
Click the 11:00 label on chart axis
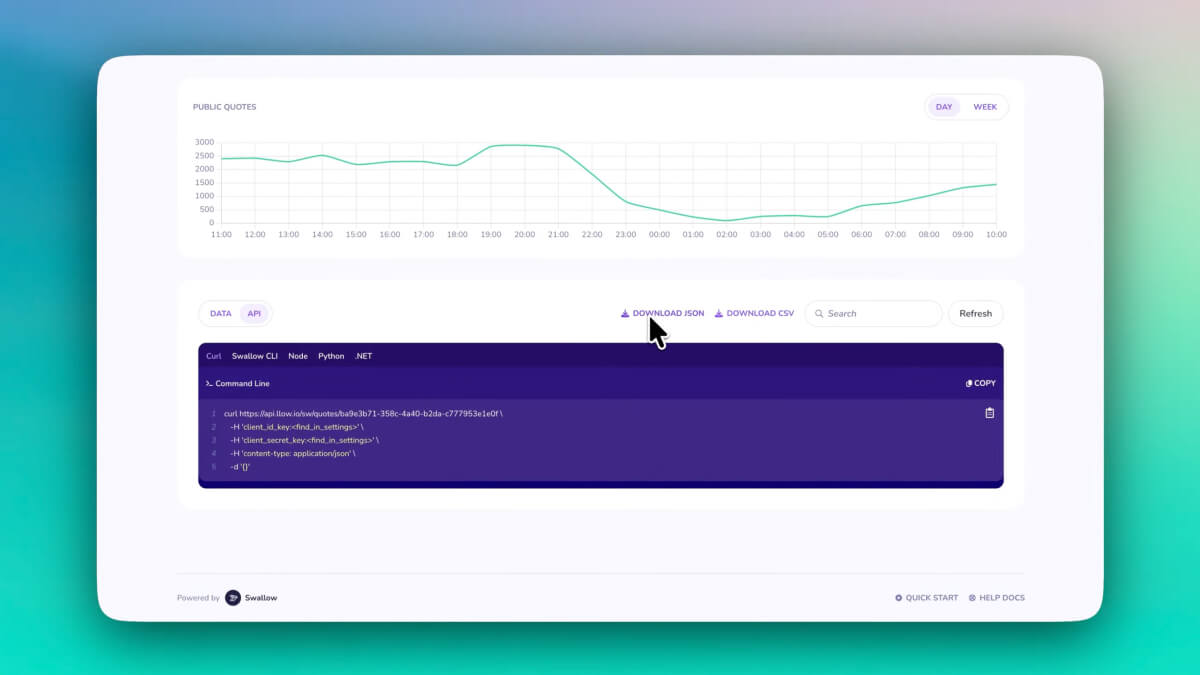[221, 235]
